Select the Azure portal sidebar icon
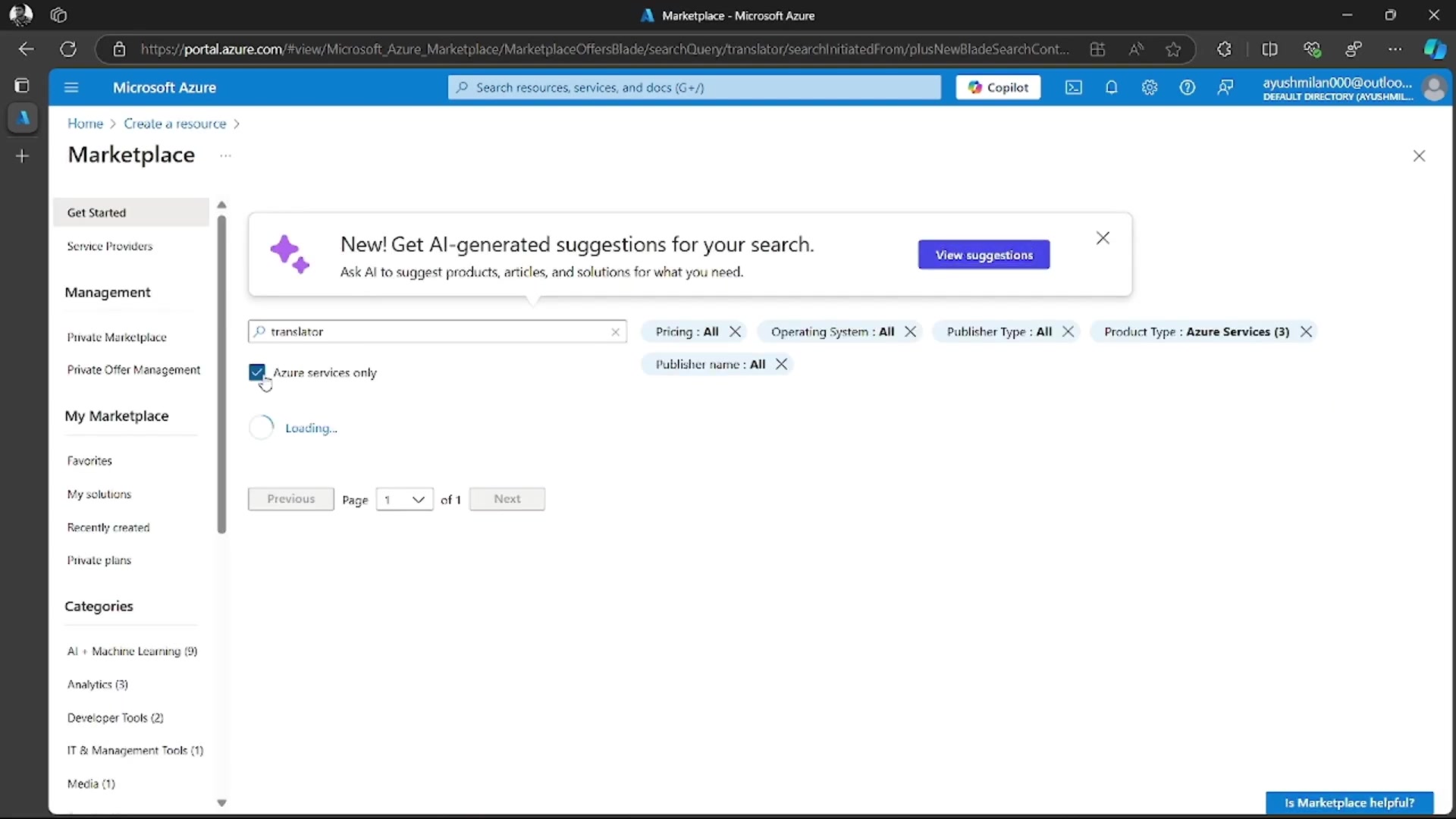 [x=23, y=118]
